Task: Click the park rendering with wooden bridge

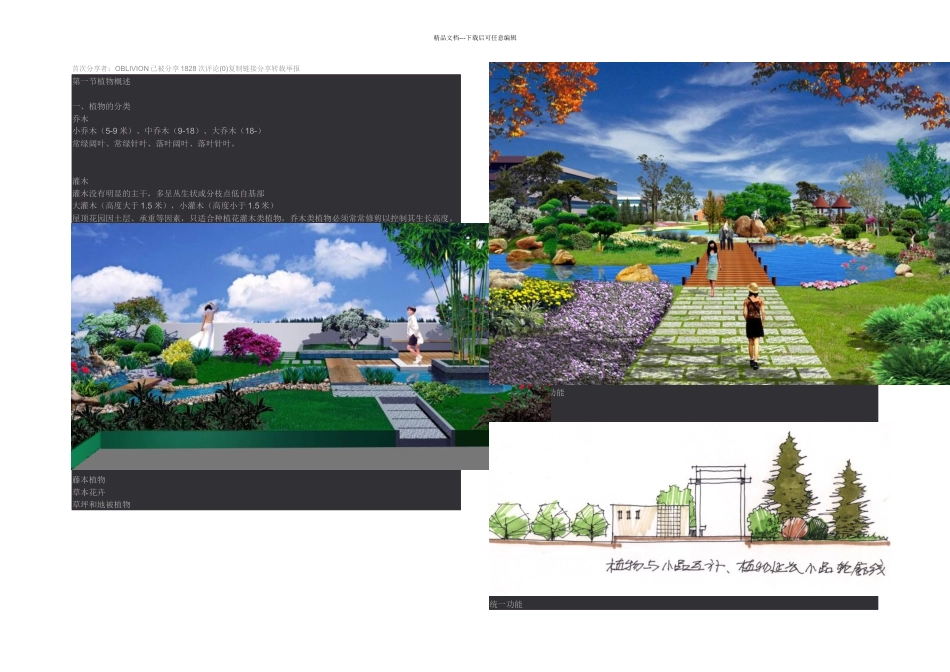Action: point(719,223)
